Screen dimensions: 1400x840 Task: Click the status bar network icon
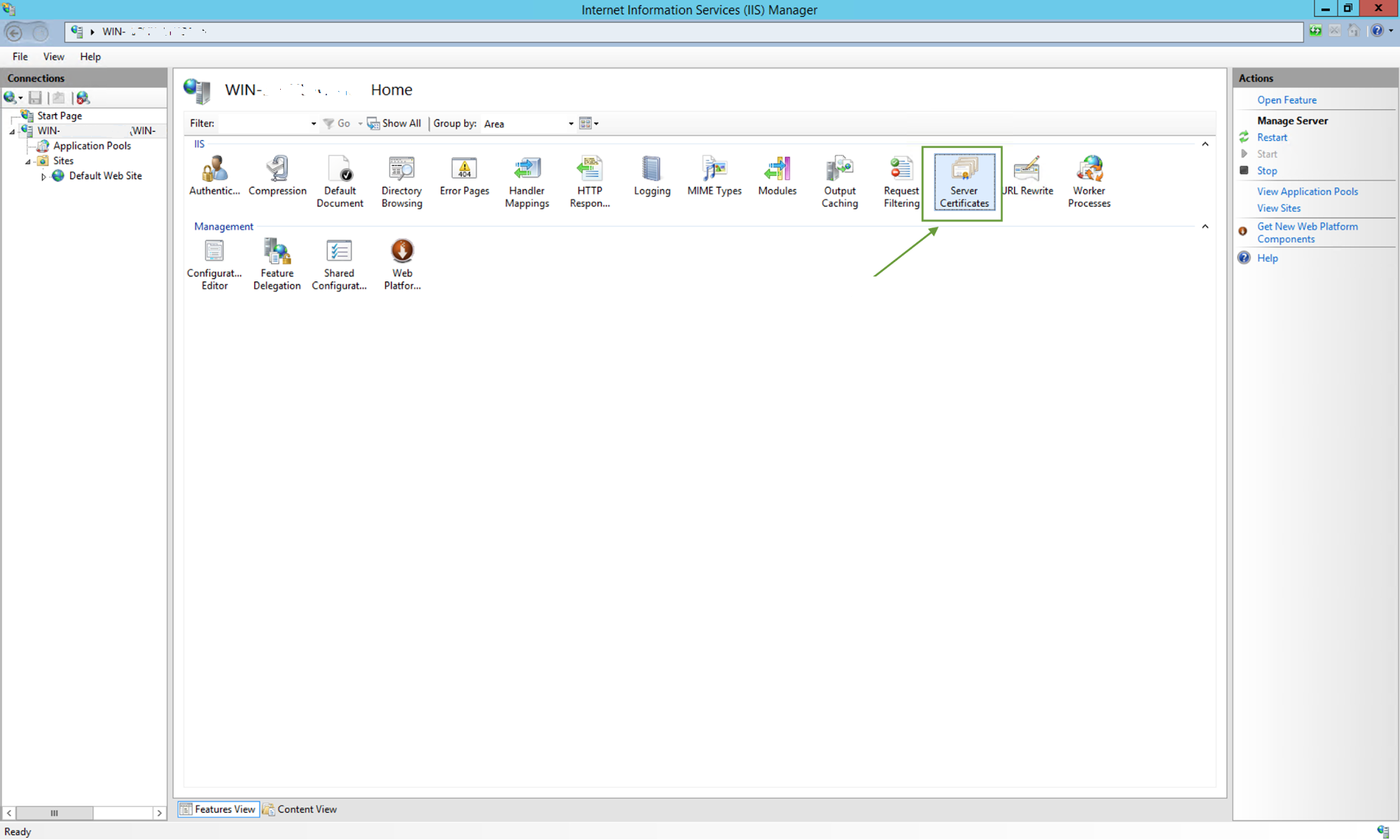[x=1382, y=831]
